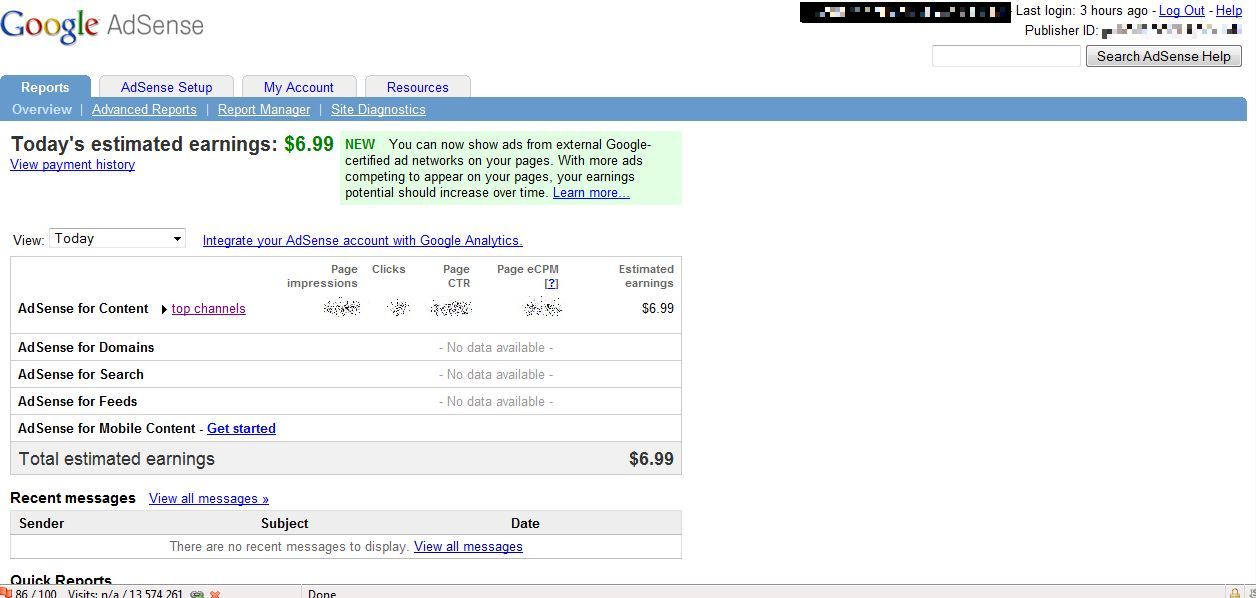Click the Recent messages heading
Screen dimensions: 1256x598
pos(73,498)
